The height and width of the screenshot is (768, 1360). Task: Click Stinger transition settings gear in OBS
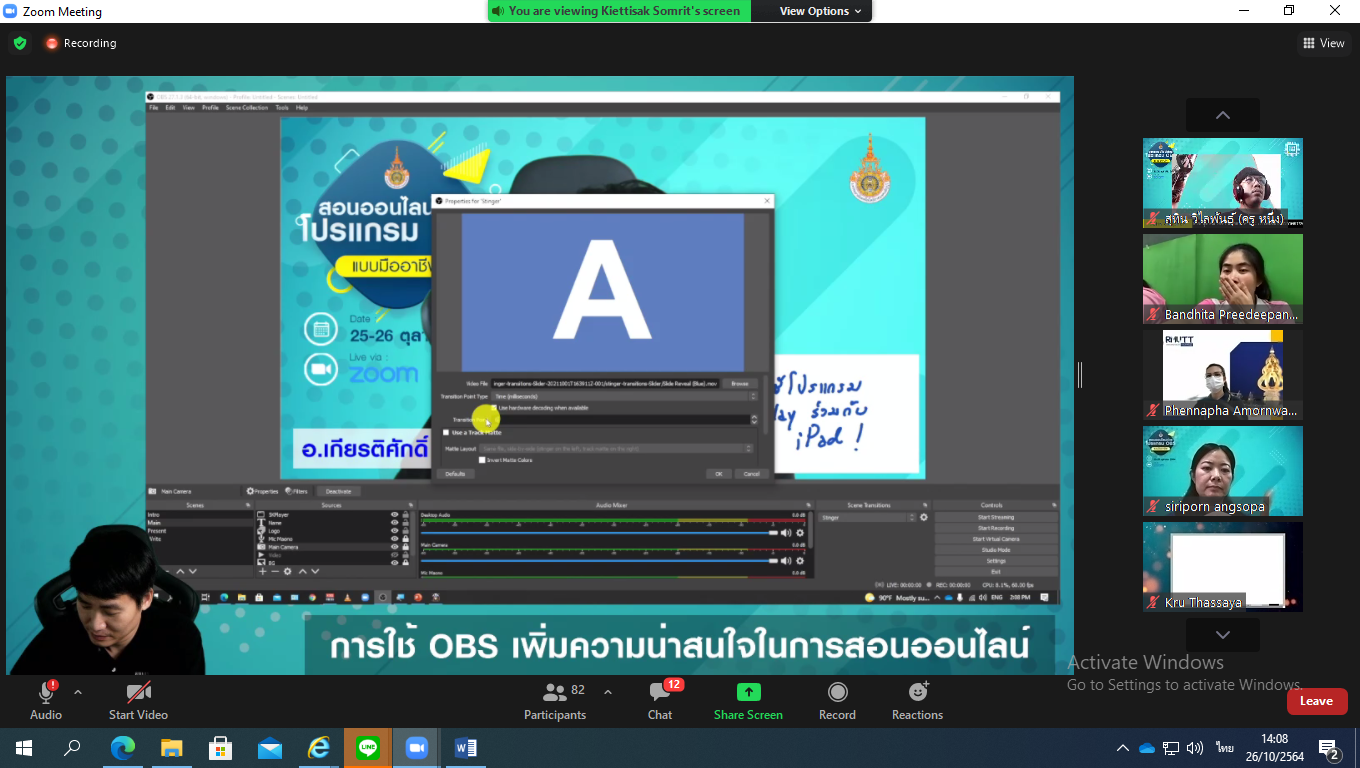coord(924,517)
